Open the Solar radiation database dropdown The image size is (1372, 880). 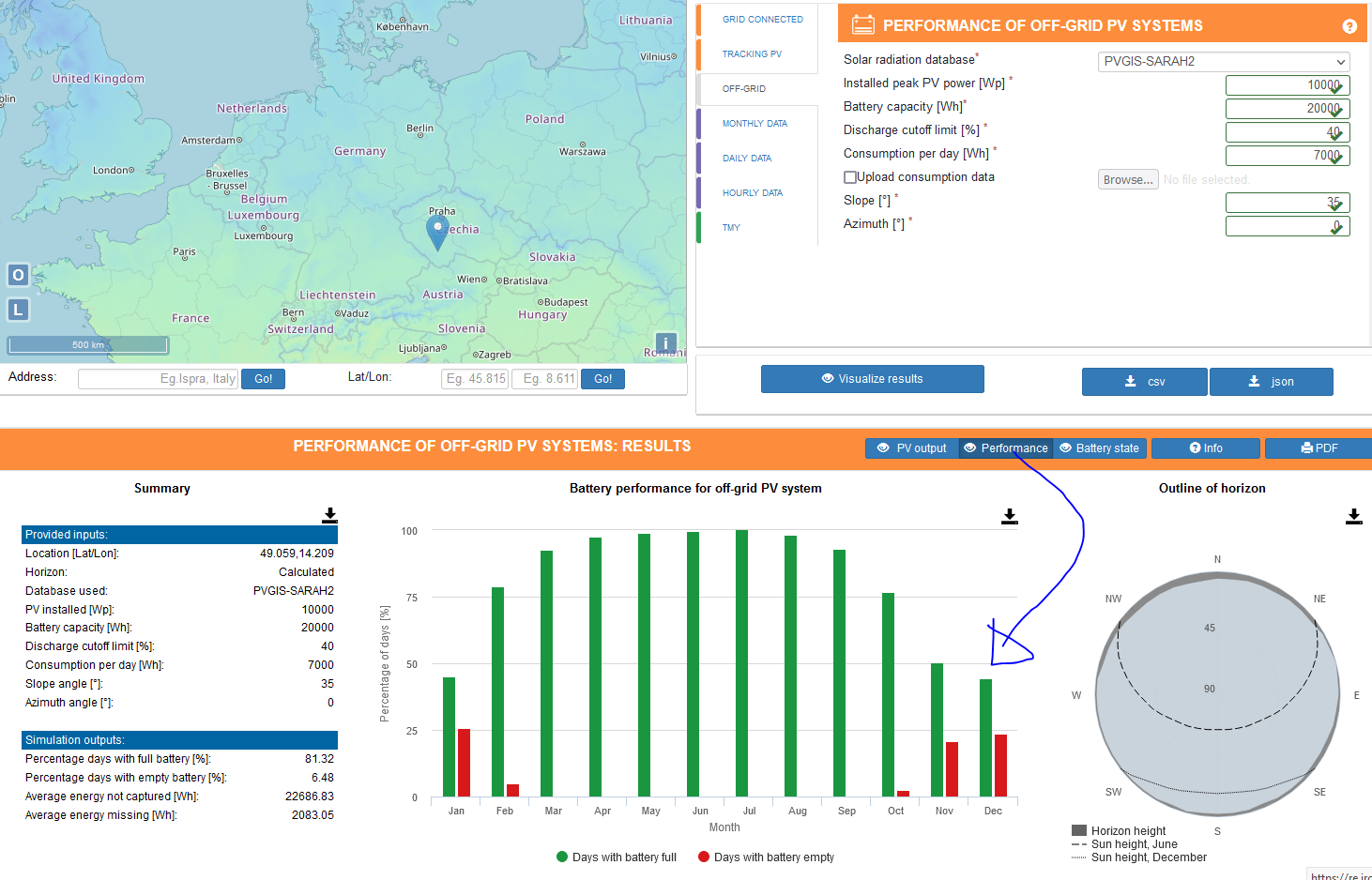tap(1223, 62)
